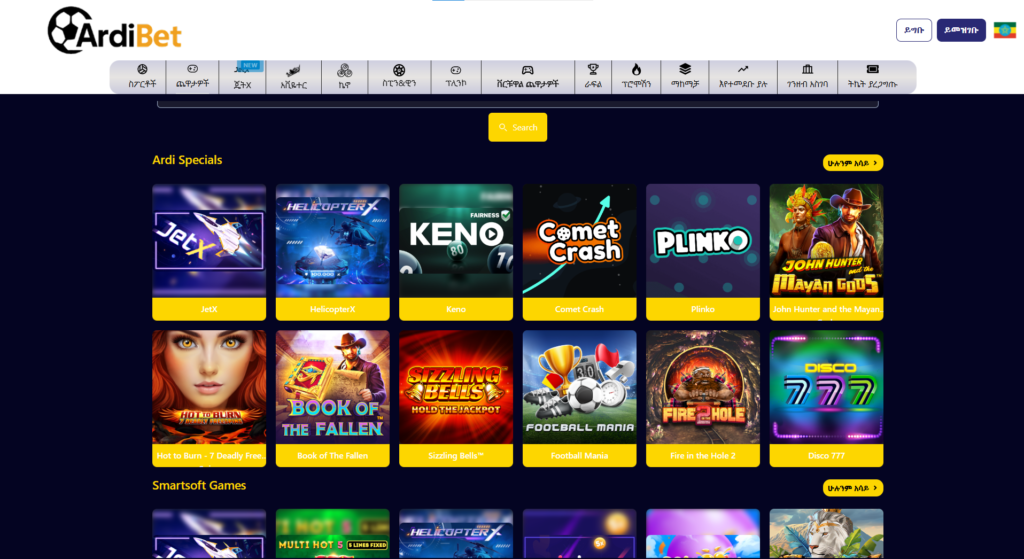Viewport: 1024px width, 559px height.
Task: Open the Ethiopian flag language selector
Action: coord(1004,30)
